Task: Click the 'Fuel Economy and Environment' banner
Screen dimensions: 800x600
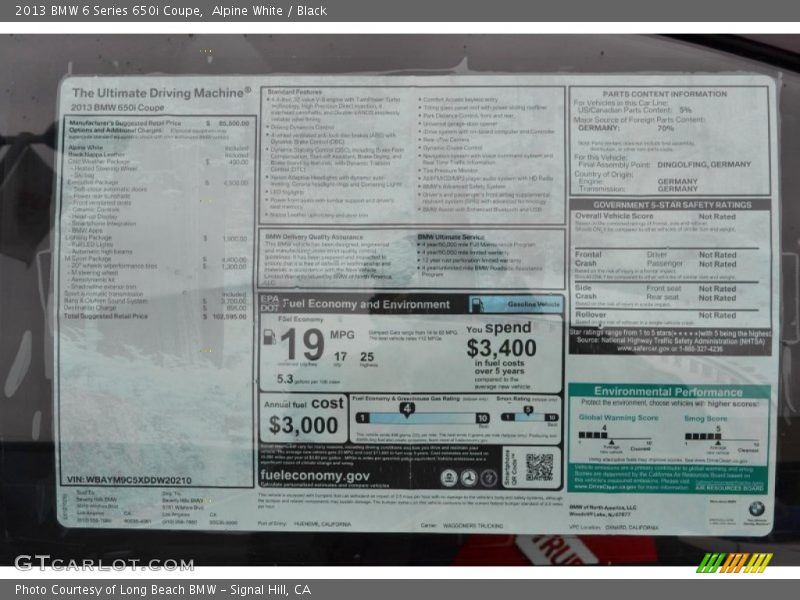Action: [x=365, y=305]
